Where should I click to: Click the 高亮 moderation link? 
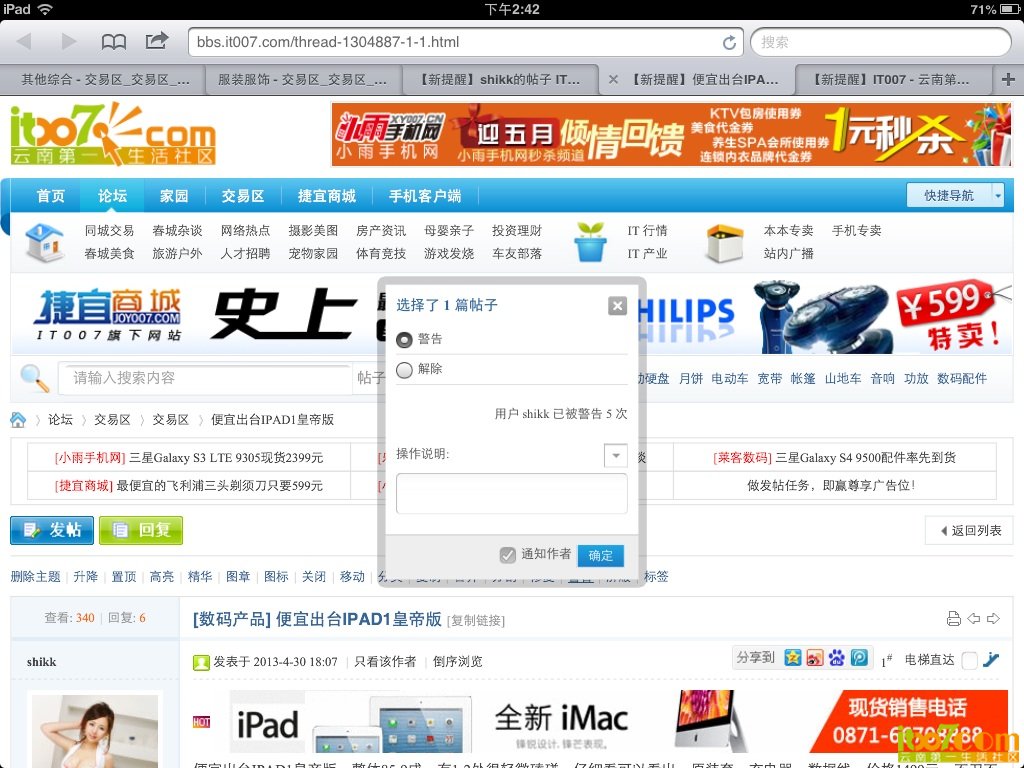coord(161,577)
